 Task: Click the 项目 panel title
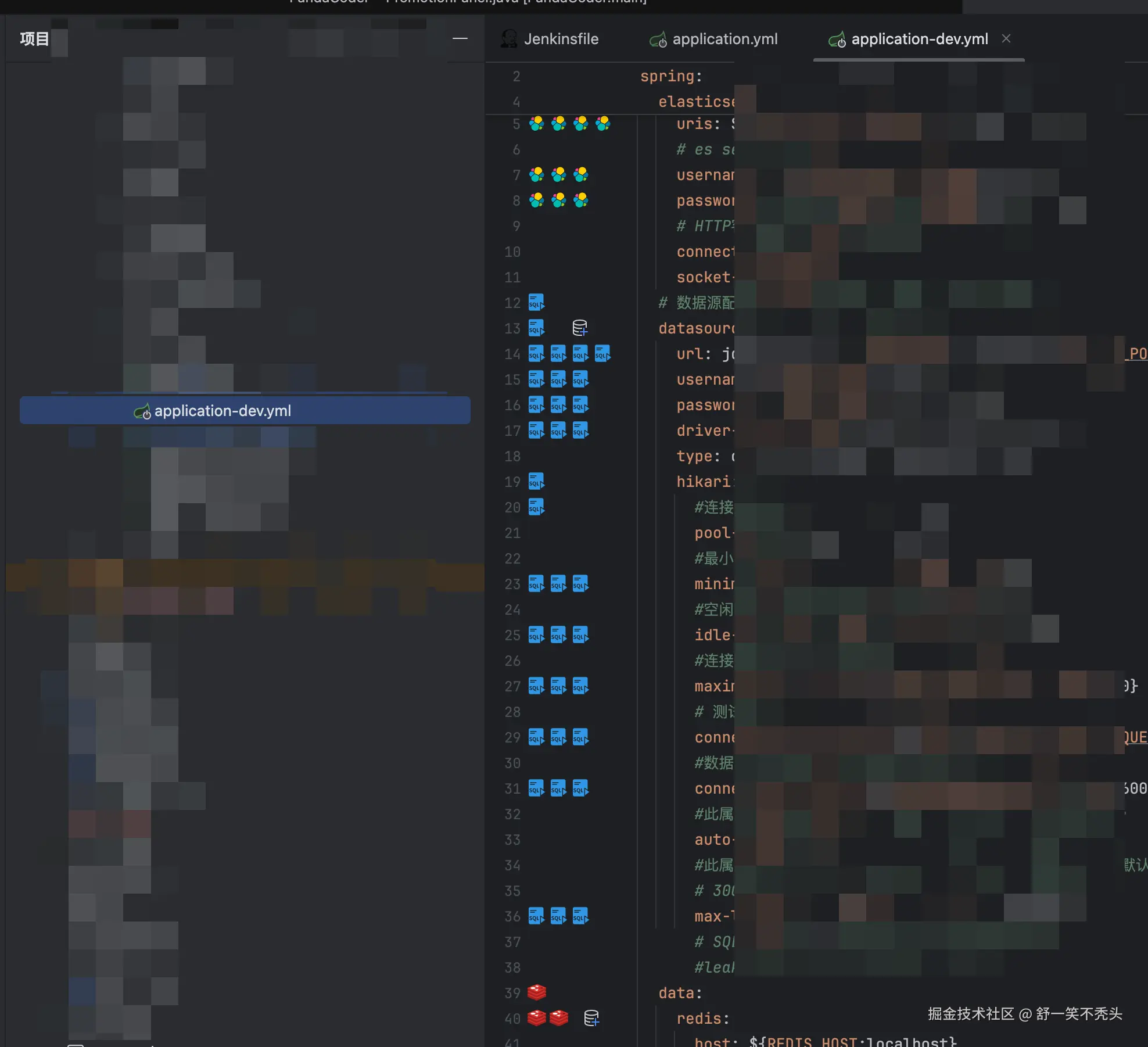(34, 39)
